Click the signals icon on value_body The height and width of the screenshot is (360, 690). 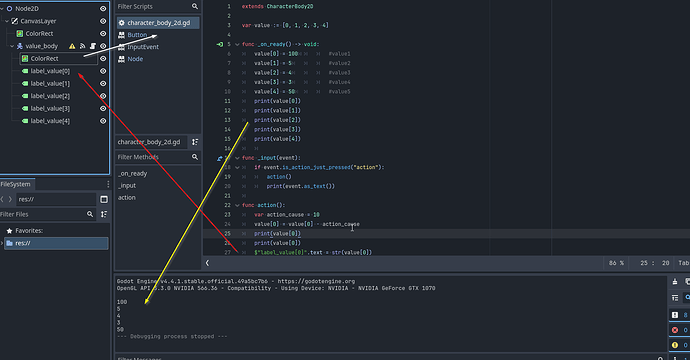click(x=82, y=46)
